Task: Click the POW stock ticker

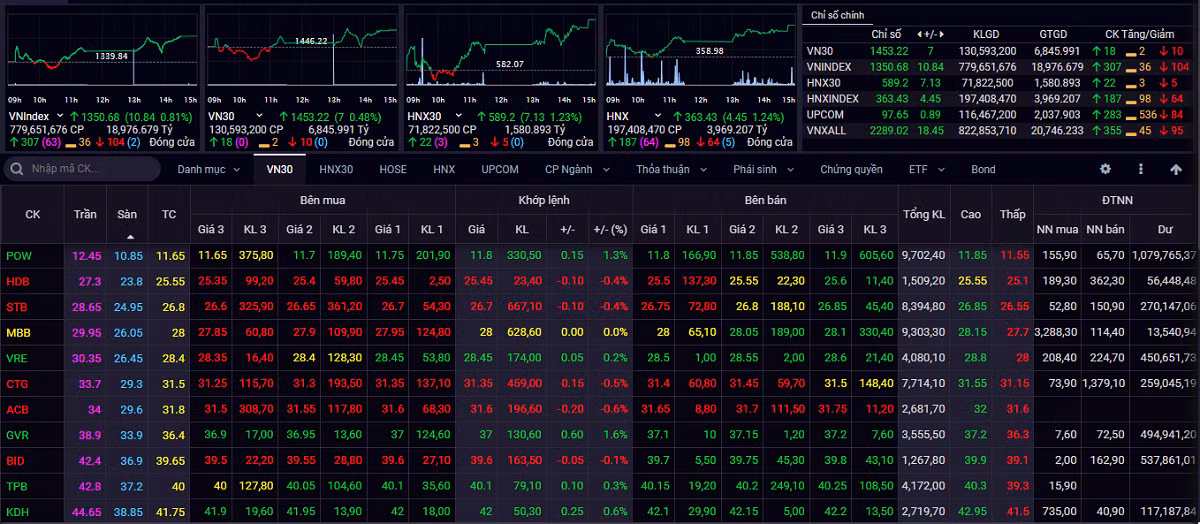Action: [x=18, y=256]
